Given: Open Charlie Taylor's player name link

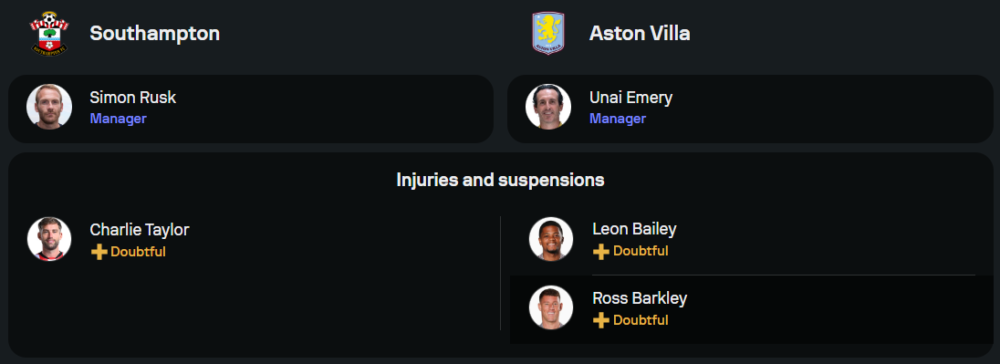Looking at the screenshot, I should [140, 229].
